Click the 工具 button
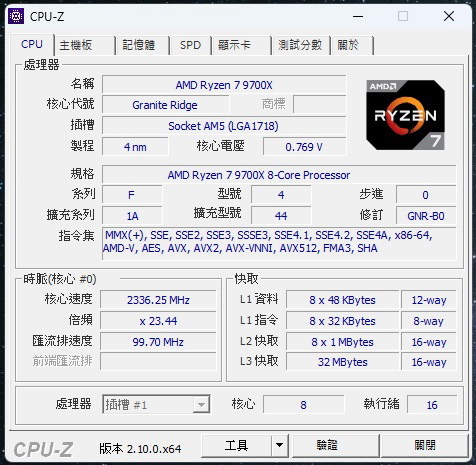Viewport: 476px width, 465px height. click(236, 445)
